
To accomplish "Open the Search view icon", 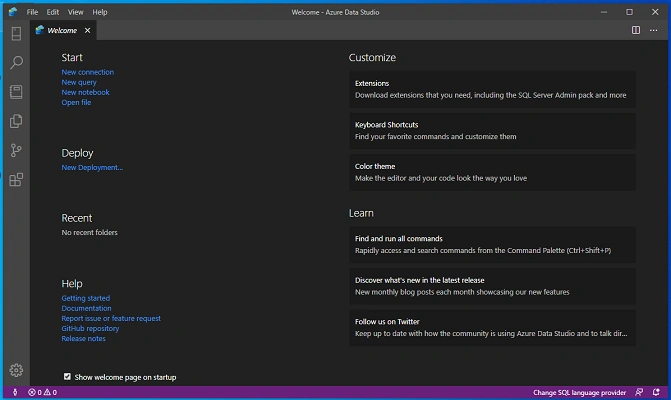I will coord(16,62).
